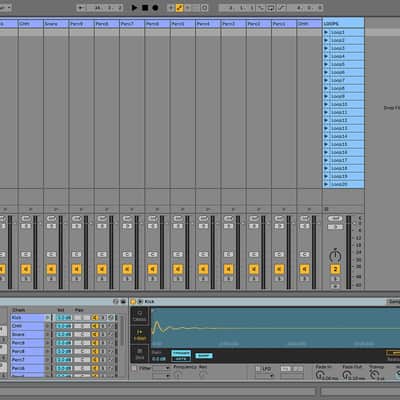Select the Loop8 clip name
Screen dimensions: 400x400
coord(338,88)
